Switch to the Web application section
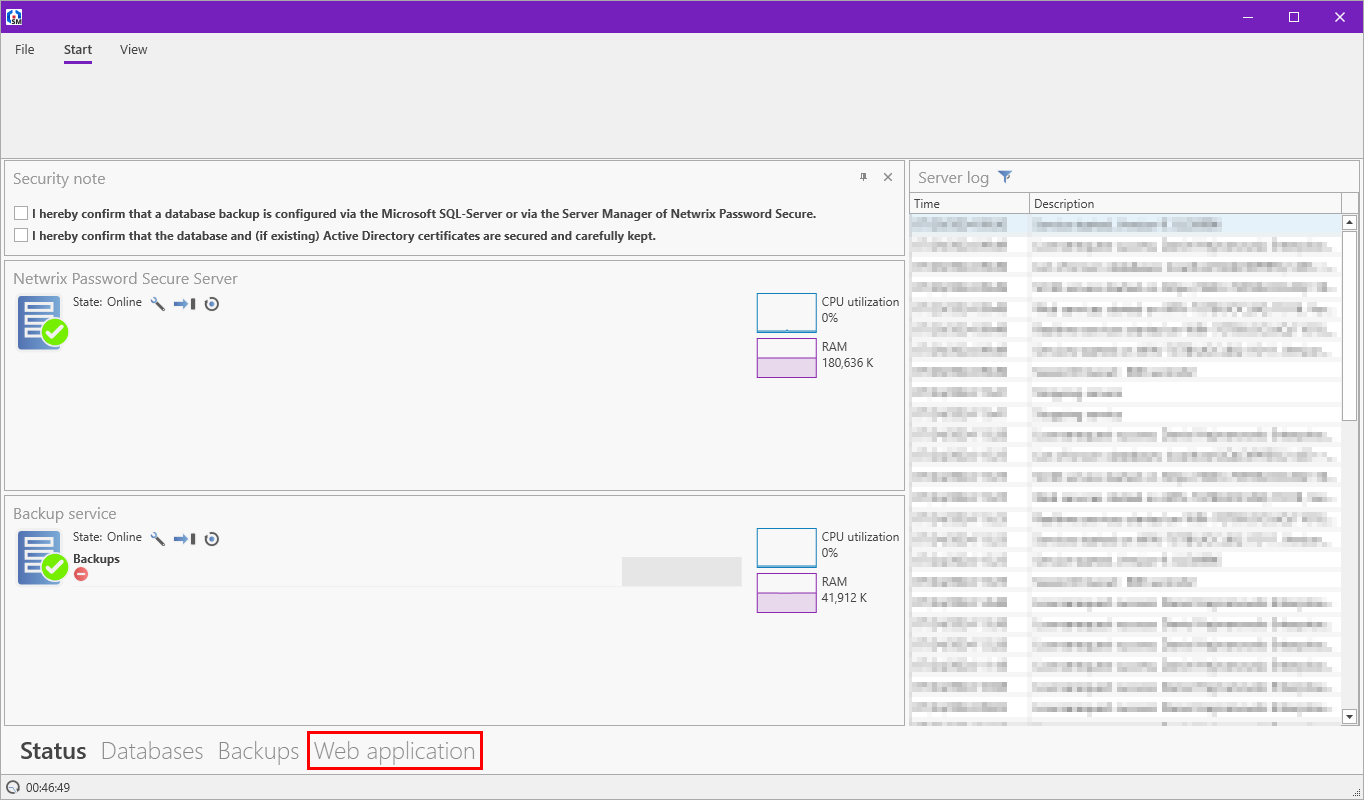Screen dimensions: 1364x800 pyautogui.click(x=395, y=751)
